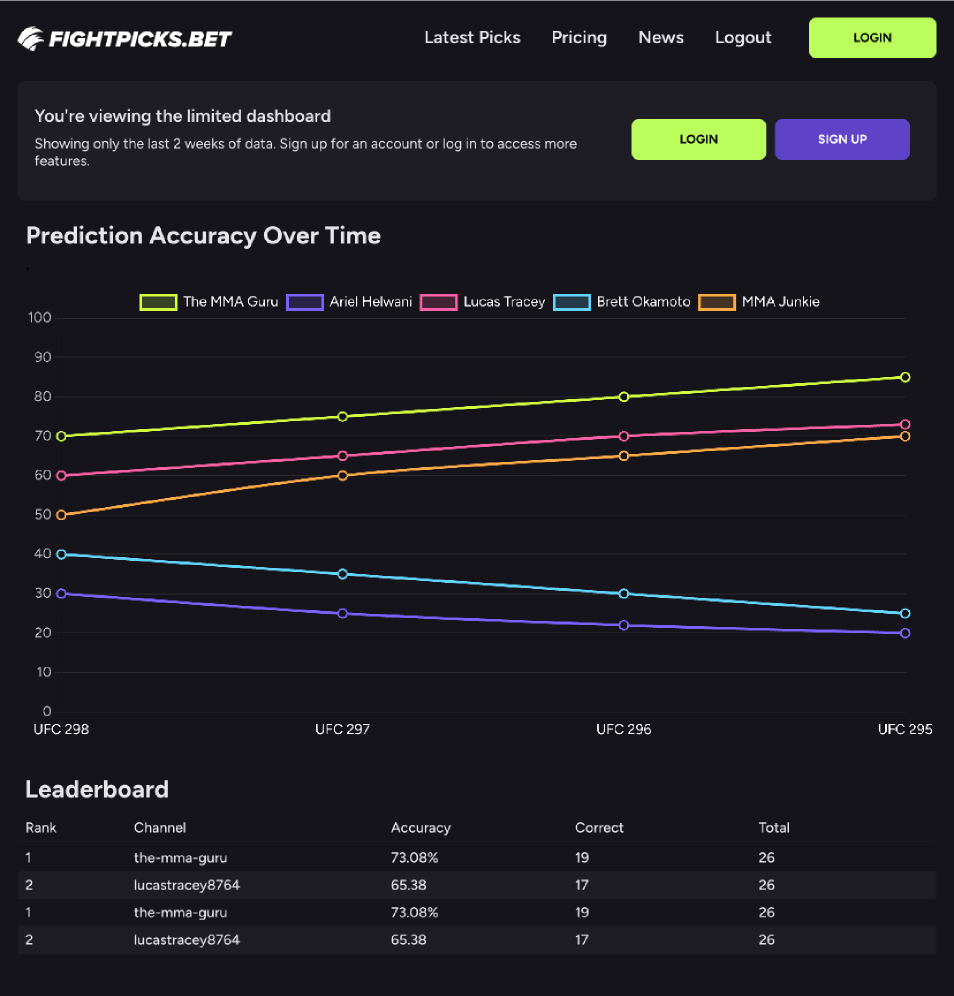Click Lucas Tracey point at UFC 296

624,436
